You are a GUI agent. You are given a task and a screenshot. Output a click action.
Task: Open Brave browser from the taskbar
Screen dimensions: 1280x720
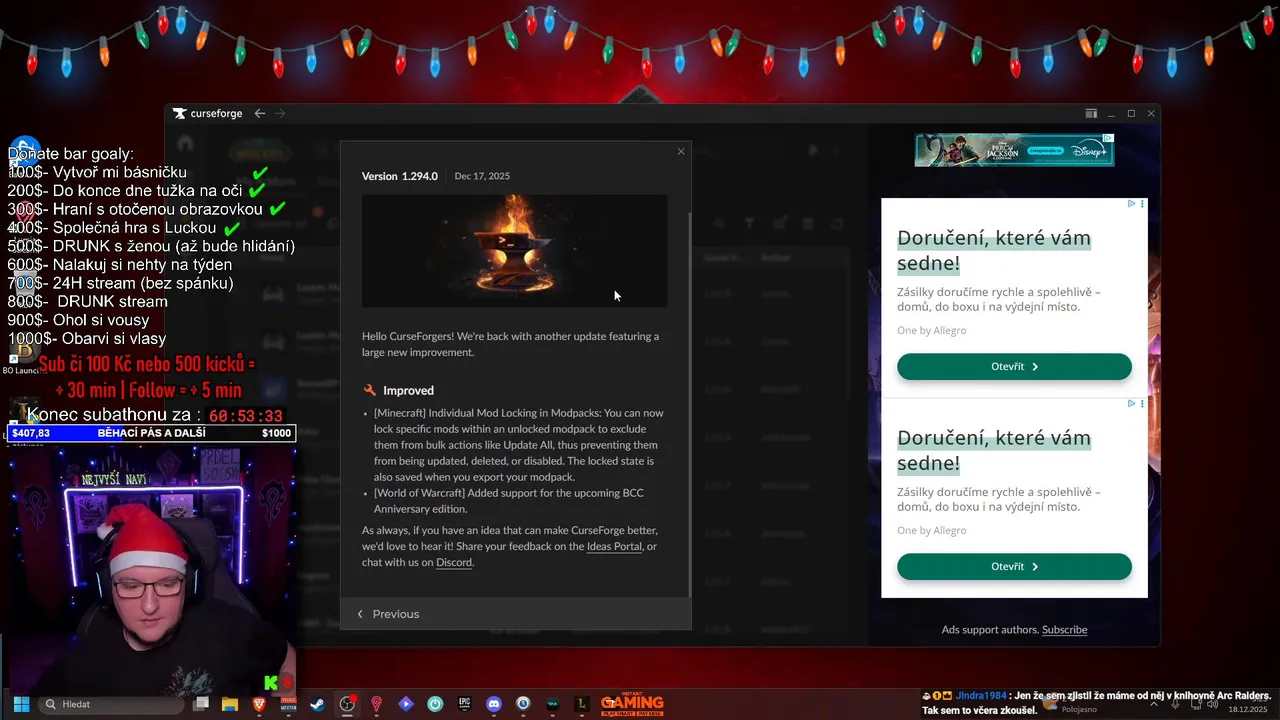point(260,704)
